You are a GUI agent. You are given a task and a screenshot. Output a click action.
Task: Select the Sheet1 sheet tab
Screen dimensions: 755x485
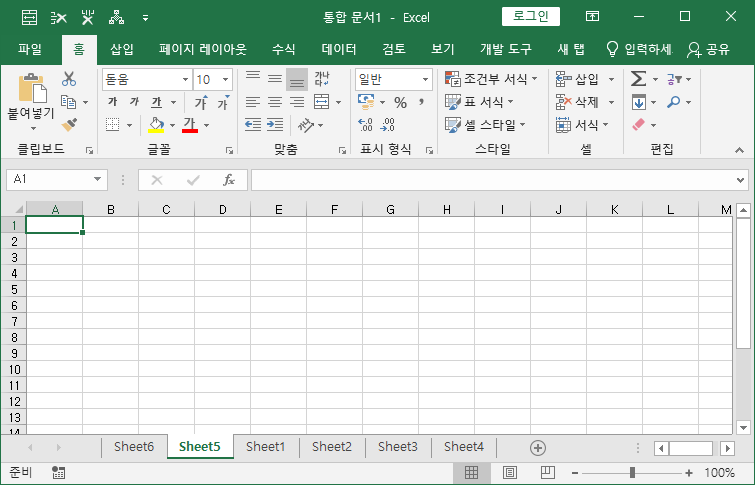[266, 447]
